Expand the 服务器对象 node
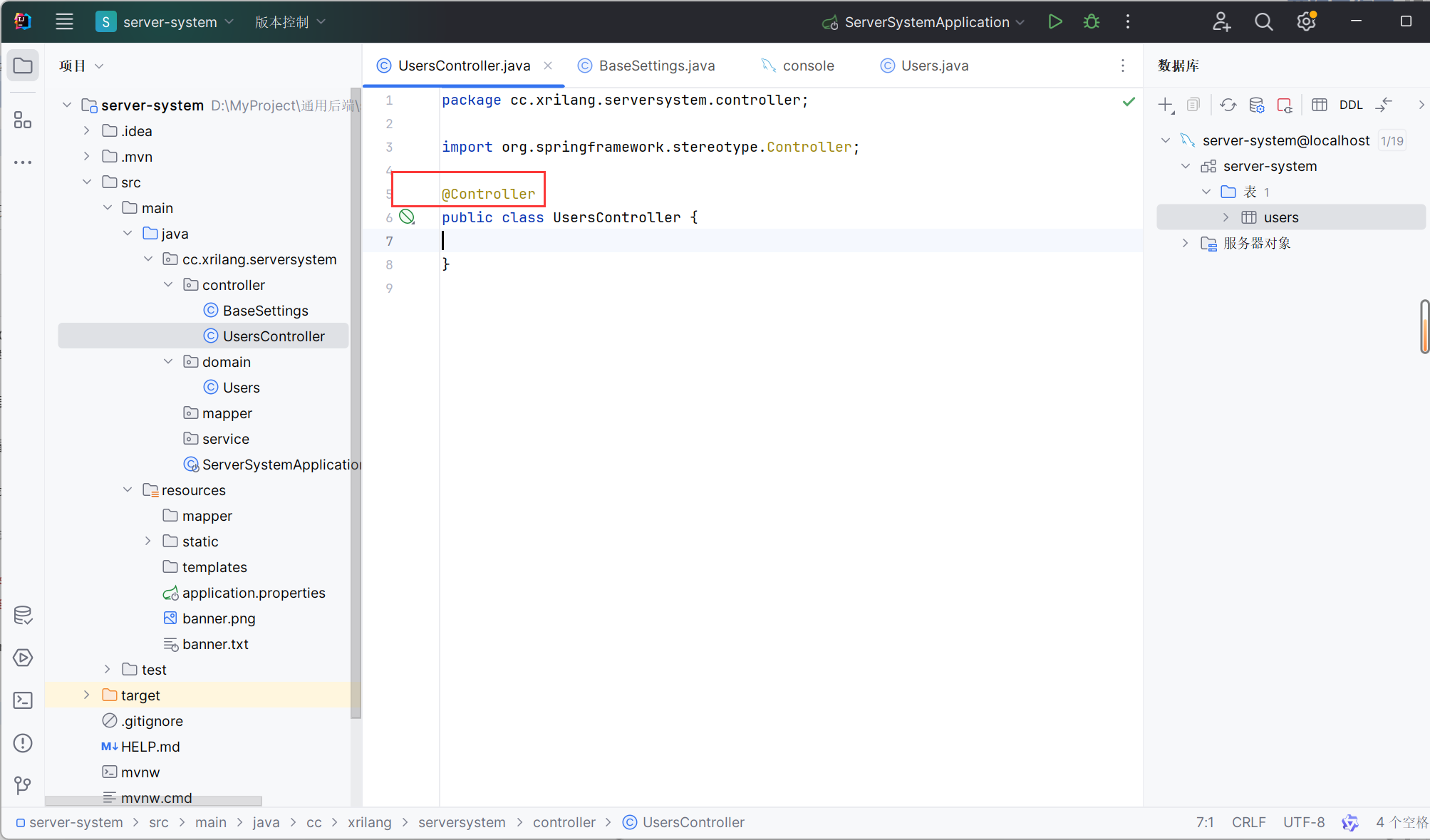Image resolution: width=1430 pixels, height=840 pixels. [1186, 243]
